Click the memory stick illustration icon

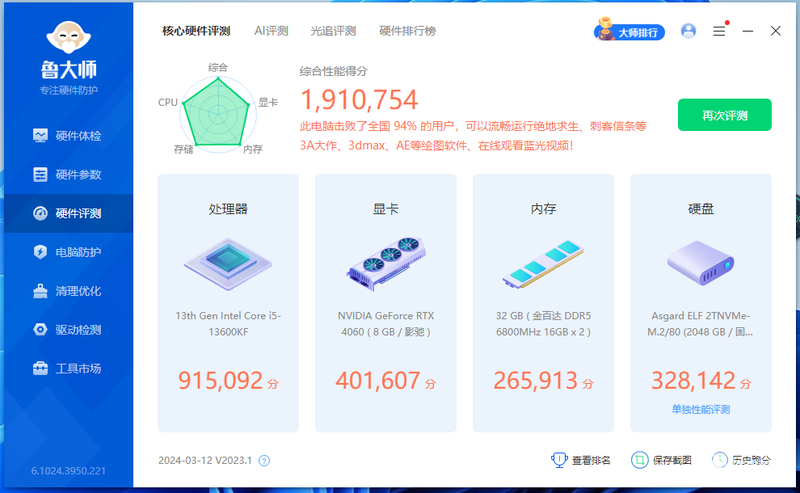tap(543, 264)
